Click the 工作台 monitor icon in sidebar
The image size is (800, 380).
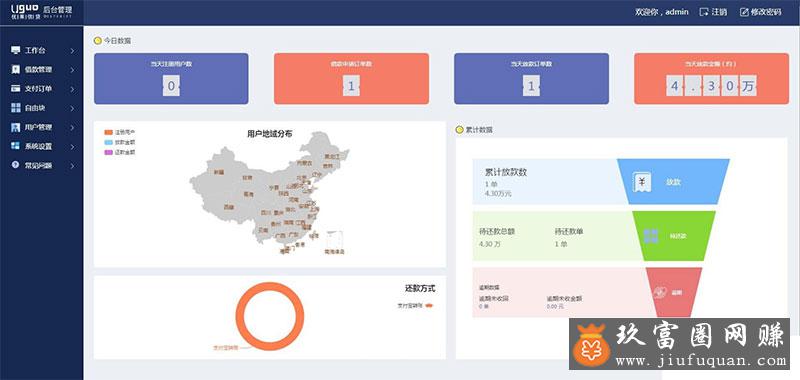click(15, 50)
